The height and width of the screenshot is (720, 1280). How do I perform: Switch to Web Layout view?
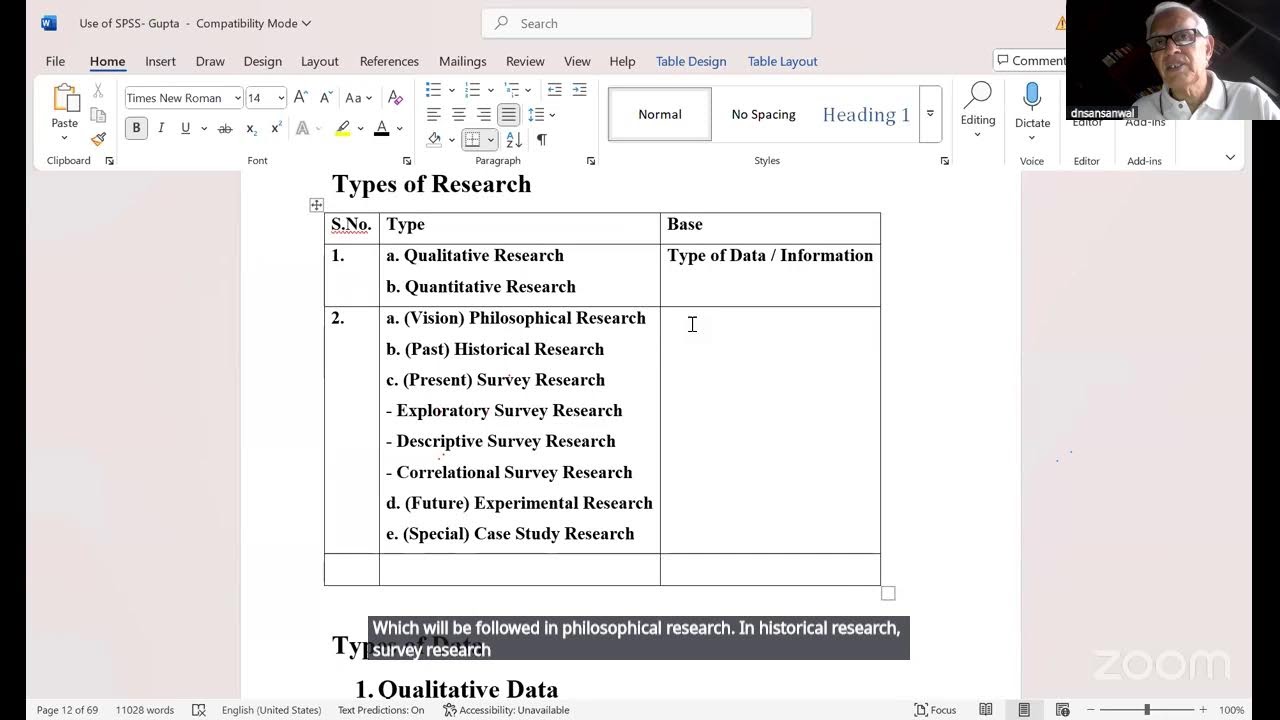pos(1062,710)
